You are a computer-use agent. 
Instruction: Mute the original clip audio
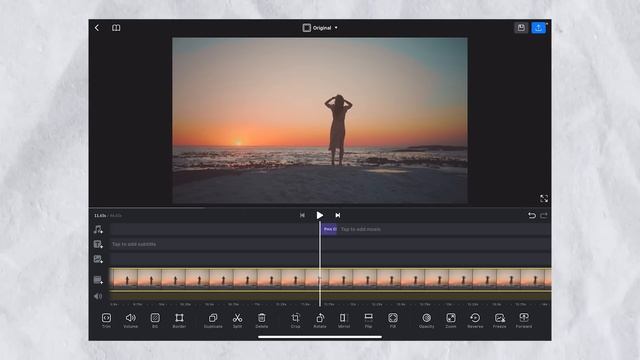tap(98, 296)
